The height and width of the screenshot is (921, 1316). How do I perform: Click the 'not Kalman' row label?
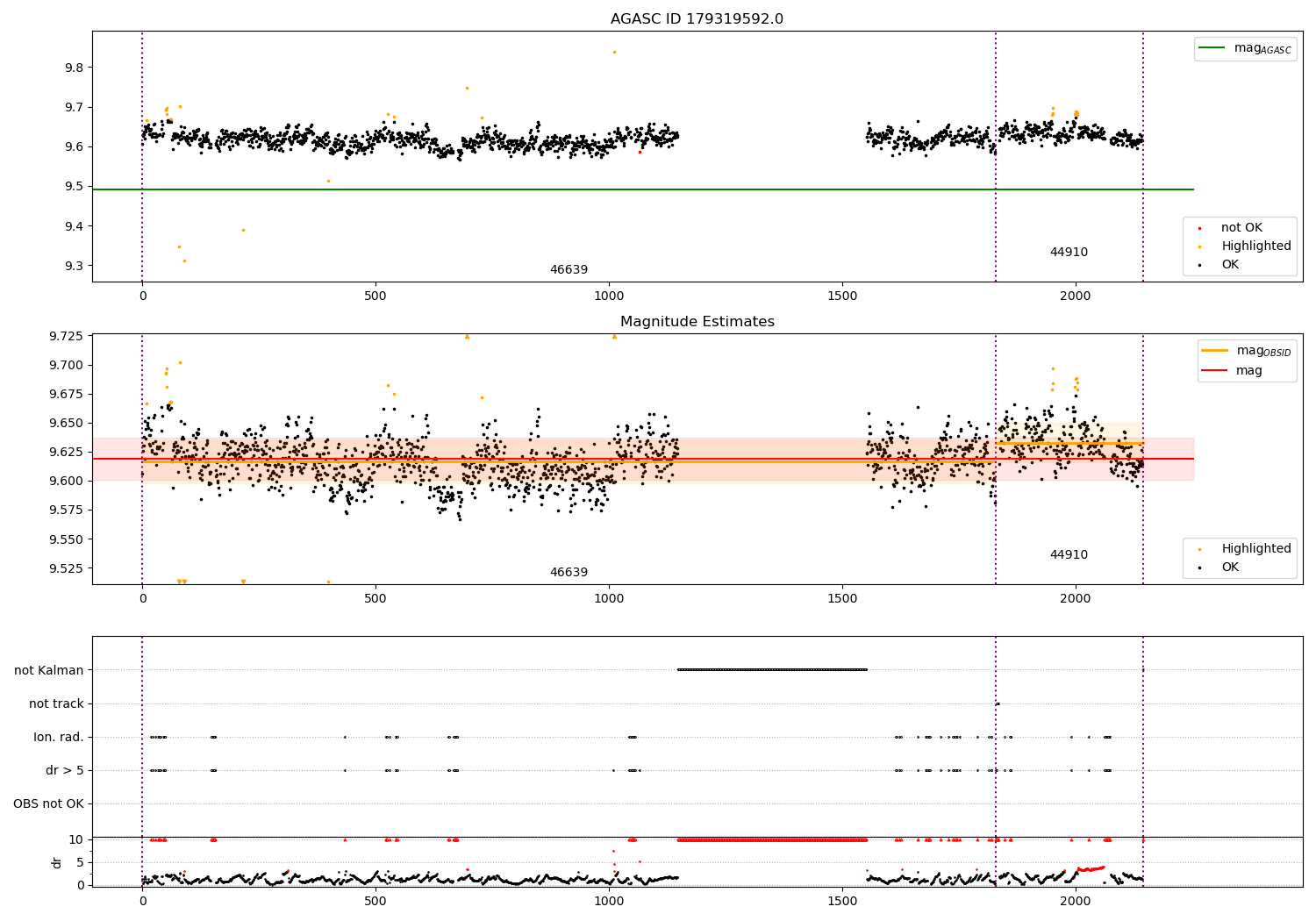pos(49,670)
